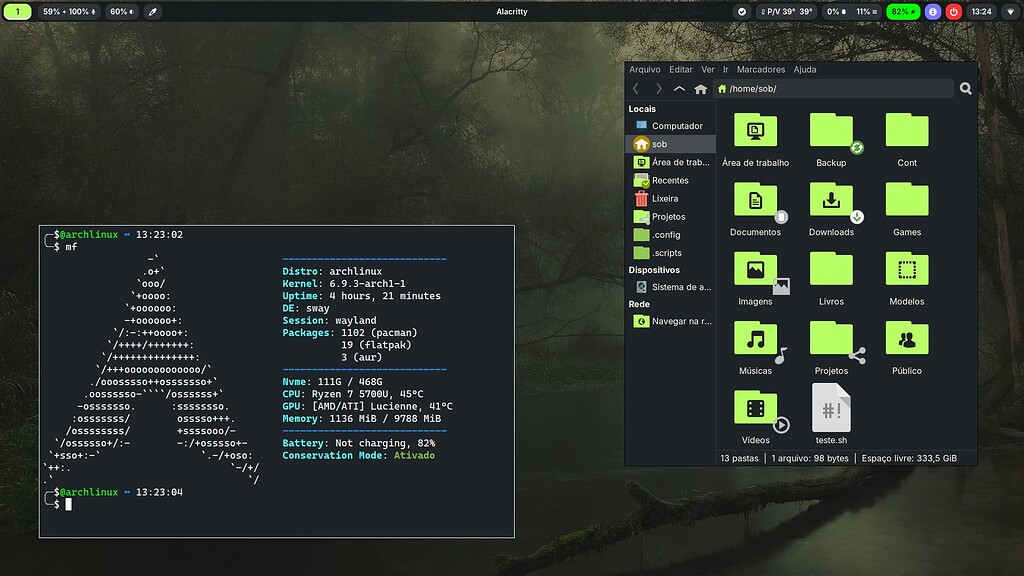Click the search magnifier in the file manager
The width and height of the screenshot is (1024, 576).
[964, 88]
